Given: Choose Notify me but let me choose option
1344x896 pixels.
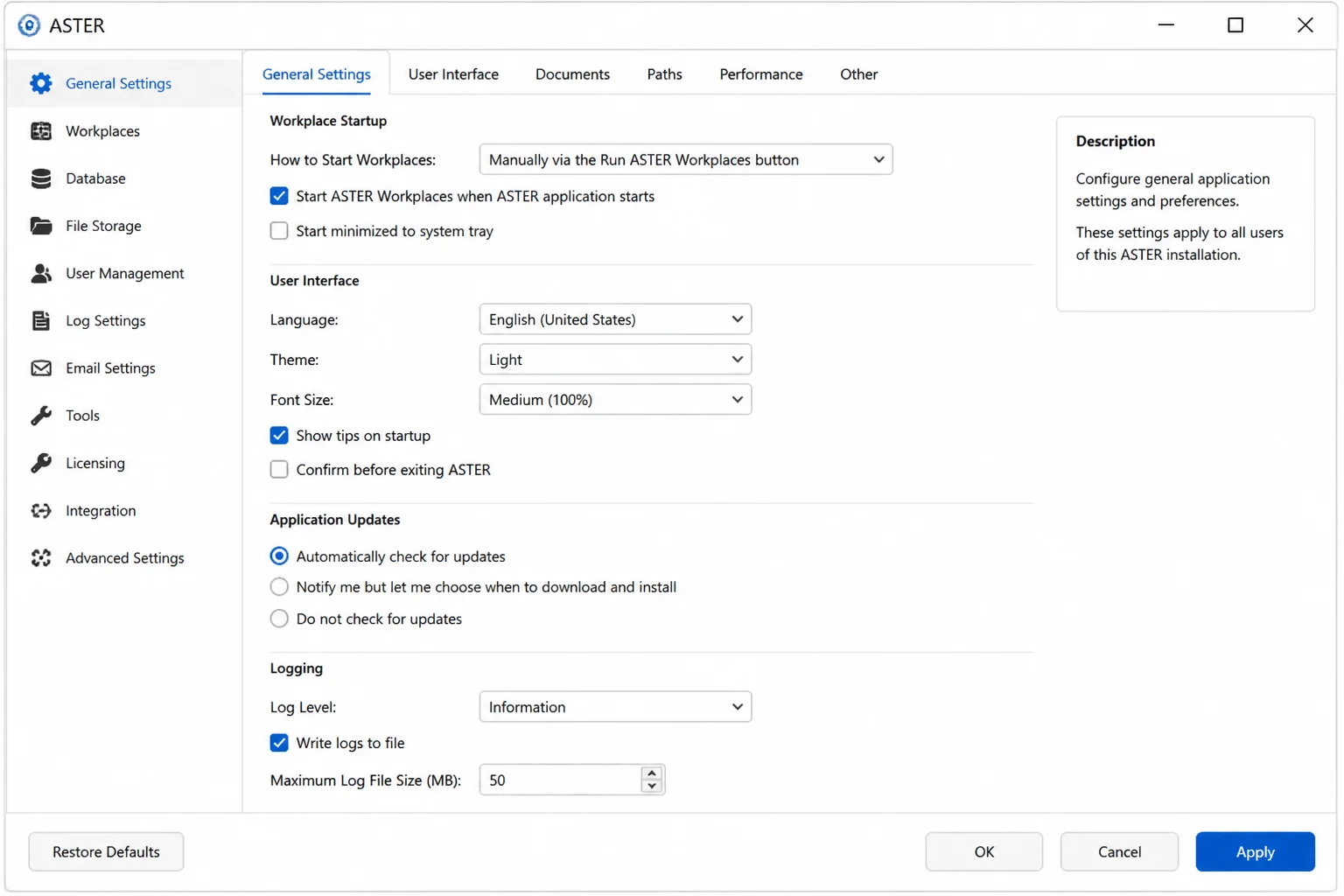Looking at the screenshot, I should pos(279,587).
